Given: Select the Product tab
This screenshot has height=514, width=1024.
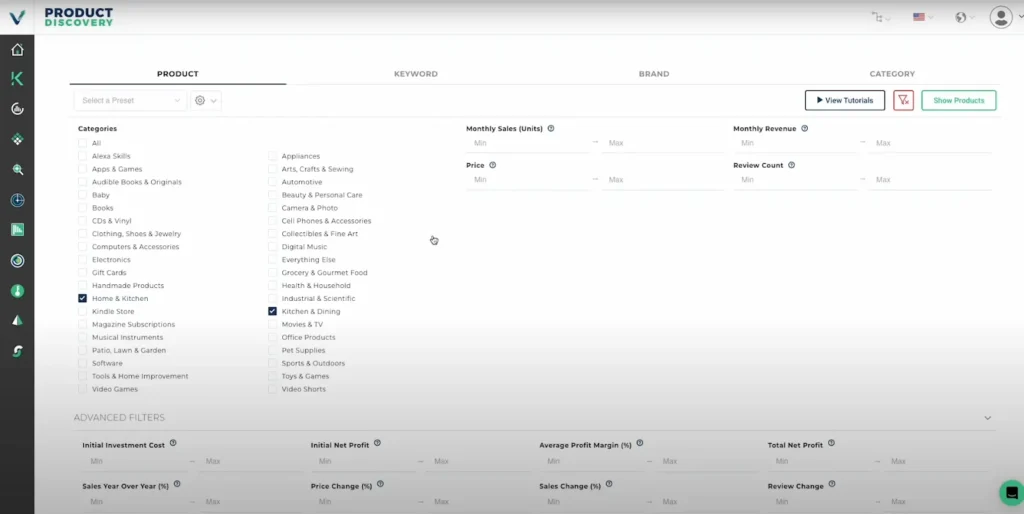Looking at the screenshot, I should point(178,74).
